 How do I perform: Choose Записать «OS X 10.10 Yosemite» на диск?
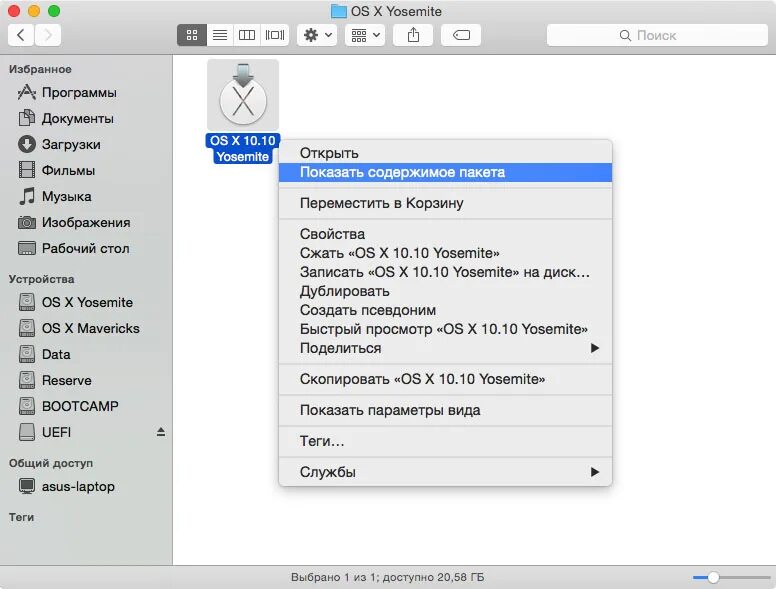coord(445,272)
